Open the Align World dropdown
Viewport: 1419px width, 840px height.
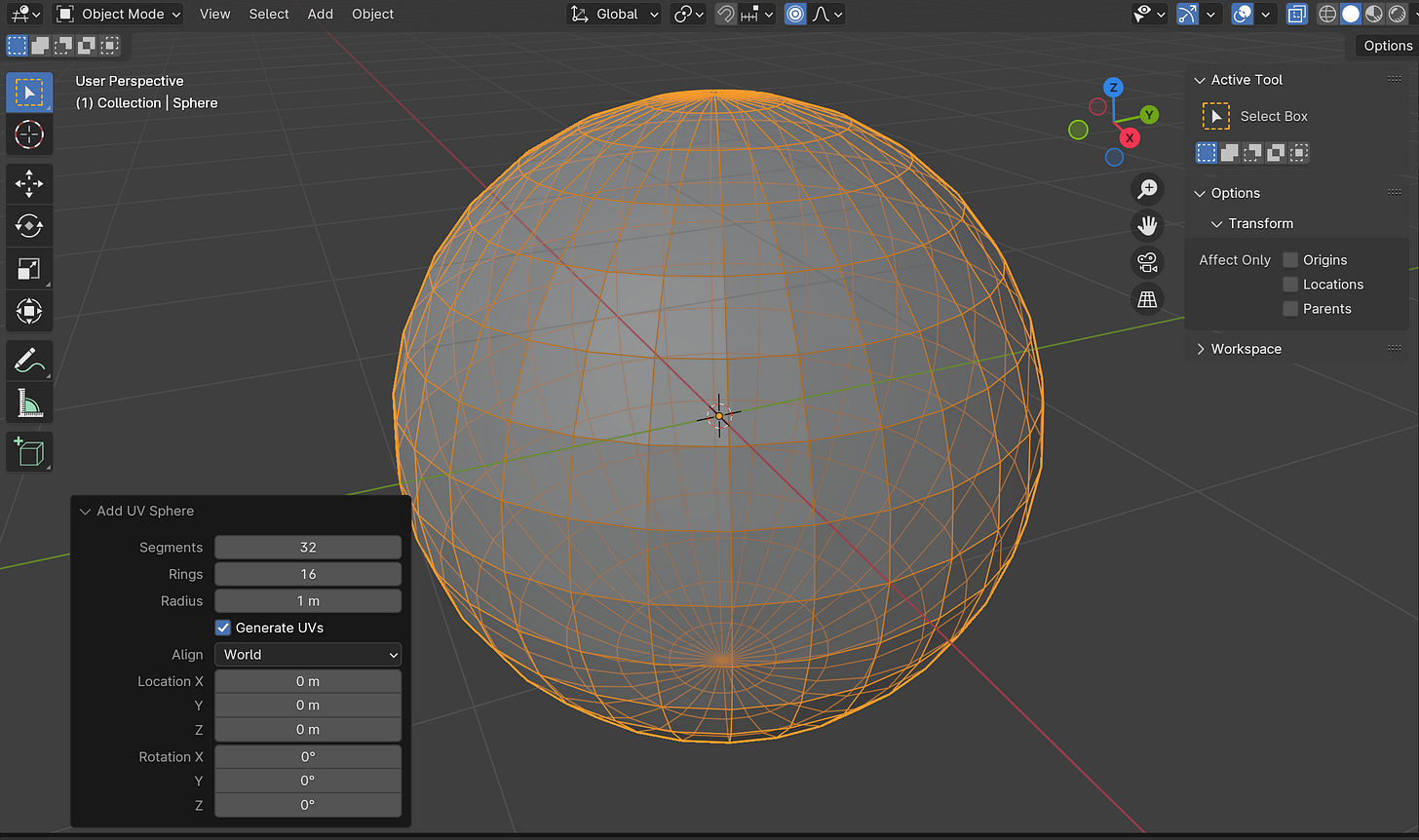[x=308, y=655]
